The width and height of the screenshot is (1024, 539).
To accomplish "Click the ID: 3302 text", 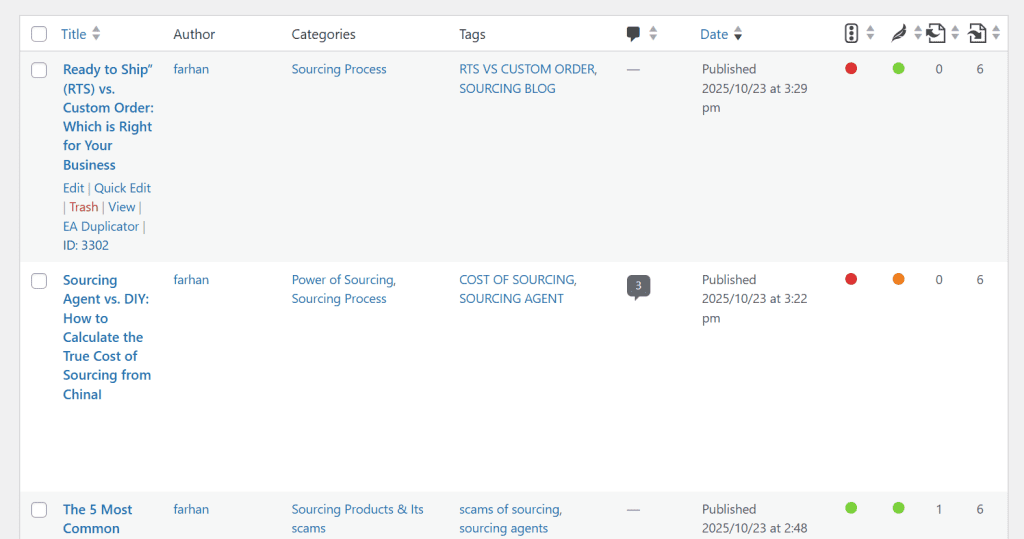I will pyautogui.click(x=86, y=246).
